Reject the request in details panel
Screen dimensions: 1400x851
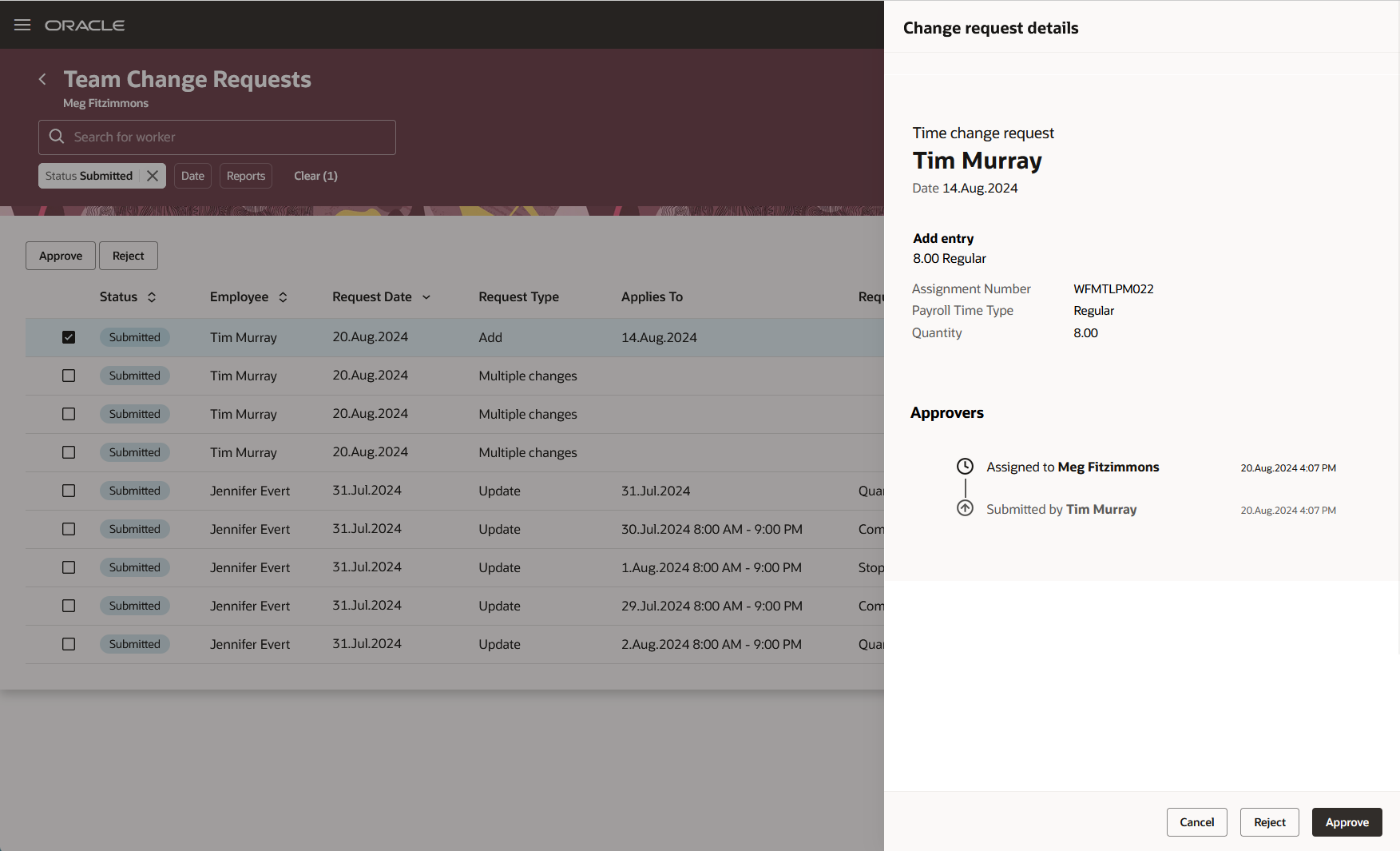point(1270,822)
